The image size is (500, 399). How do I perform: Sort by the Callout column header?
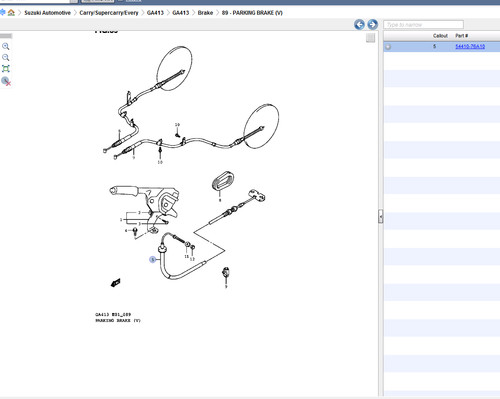(x=440, y=36)
